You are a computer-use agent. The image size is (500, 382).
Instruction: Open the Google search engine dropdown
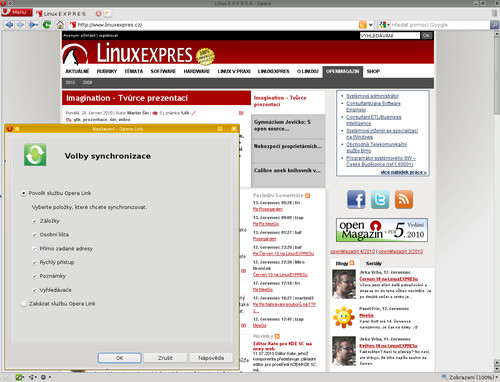point(384,25)
